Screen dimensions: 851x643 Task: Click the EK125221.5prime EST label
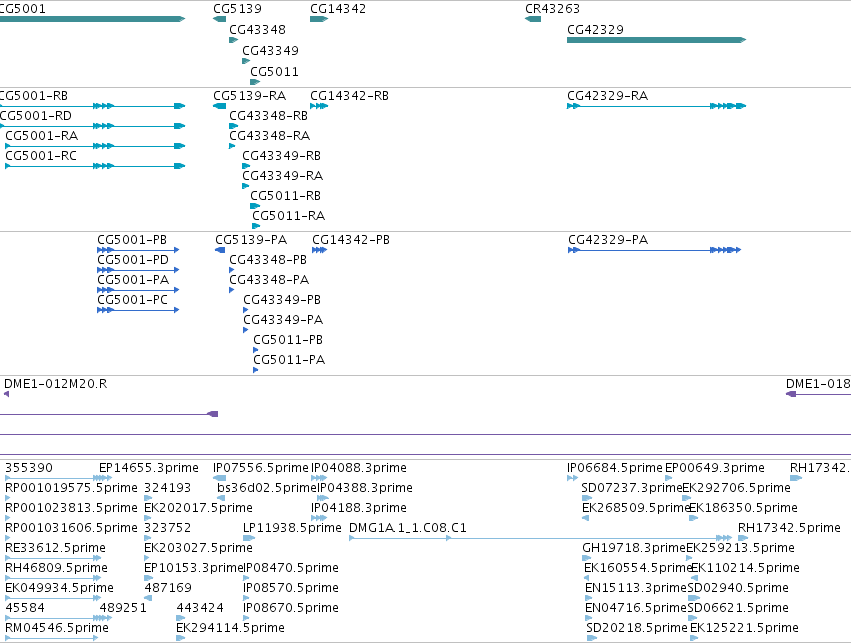coord(744,628)
